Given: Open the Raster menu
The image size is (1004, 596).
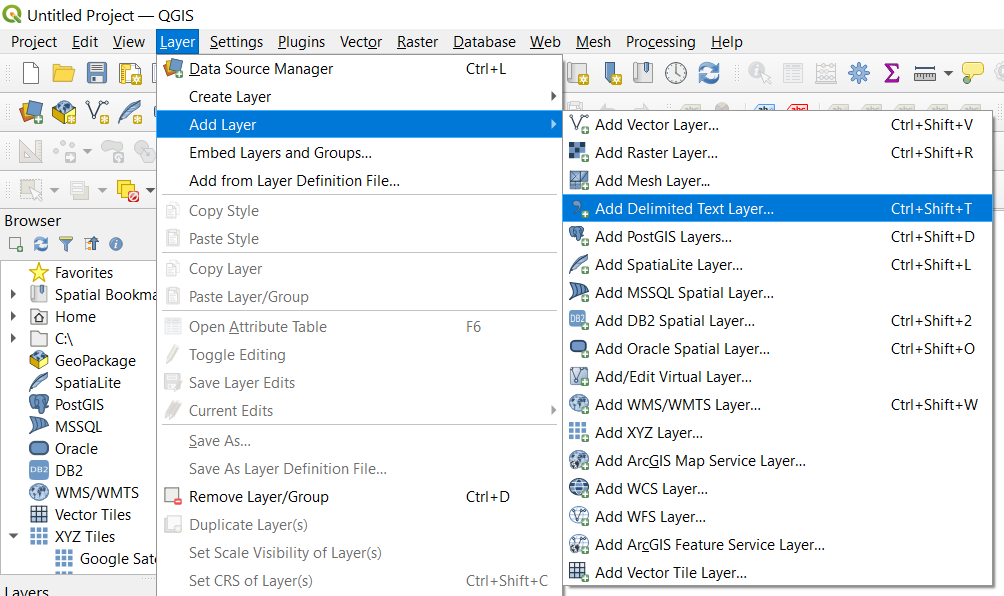Looking at the screenshot, I should click(417, 42).
